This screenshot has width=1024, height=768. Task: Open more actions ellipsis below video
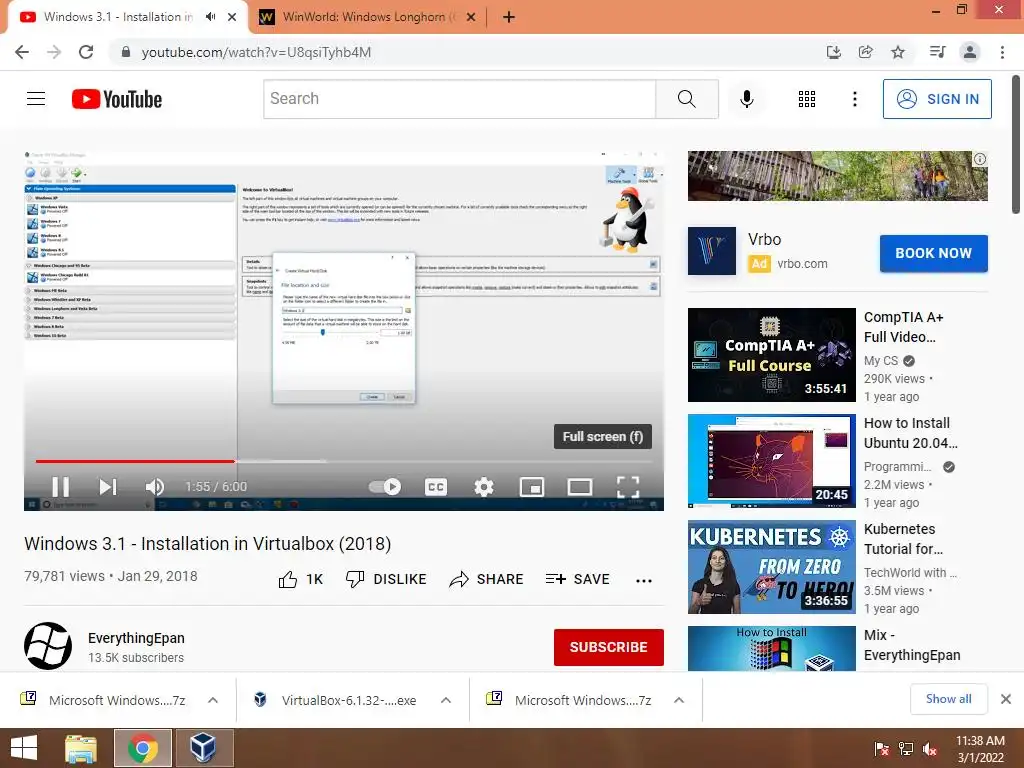pyautogui.click(x=644, y=581)
